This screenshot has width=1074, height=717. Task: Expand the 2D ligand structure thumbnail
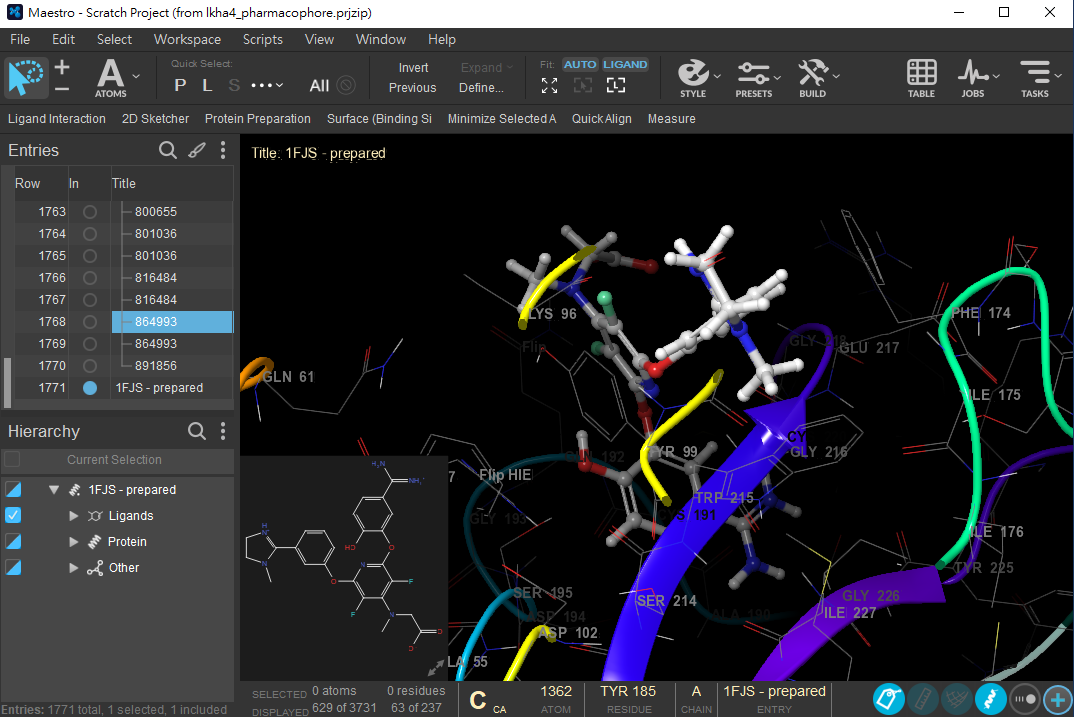coord(436,668)
